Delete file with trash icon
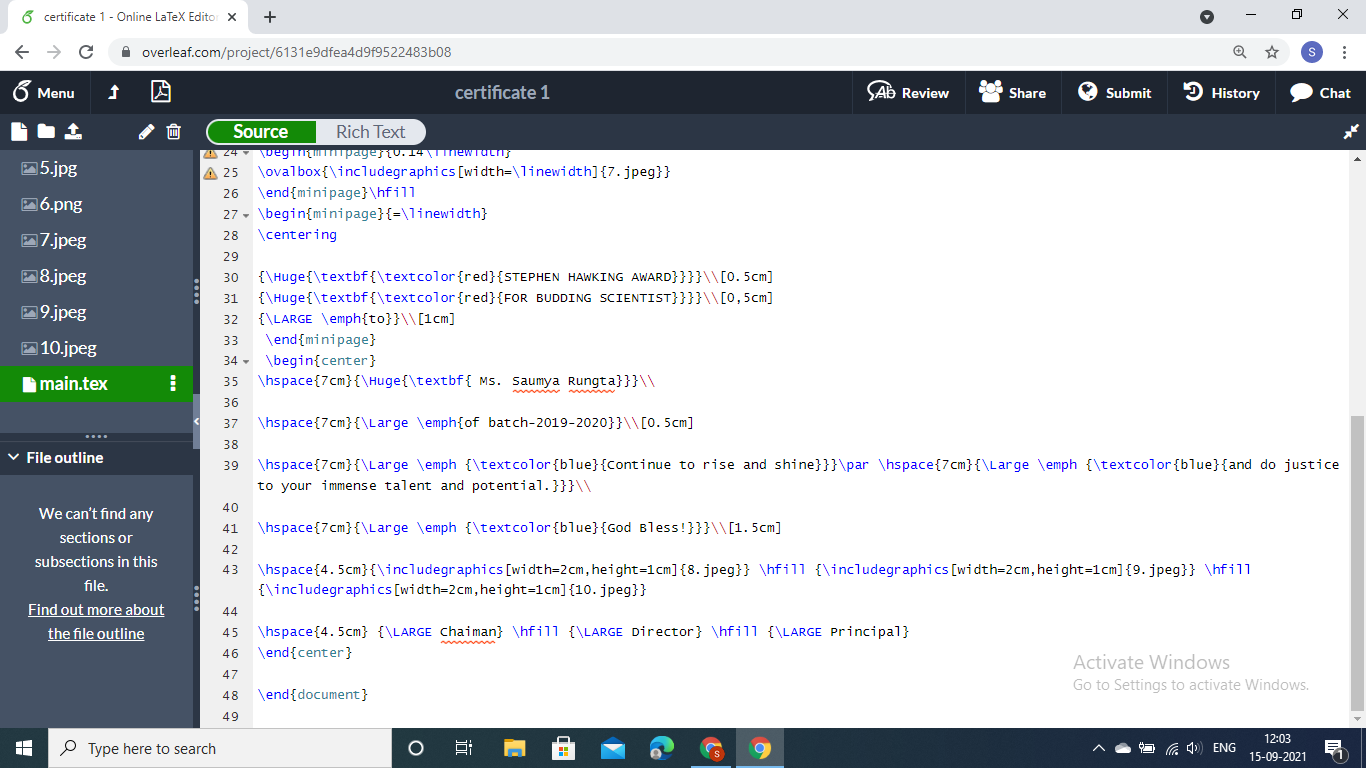The image size is (1366, 768). pyautogui.click(x=173, y=131)
